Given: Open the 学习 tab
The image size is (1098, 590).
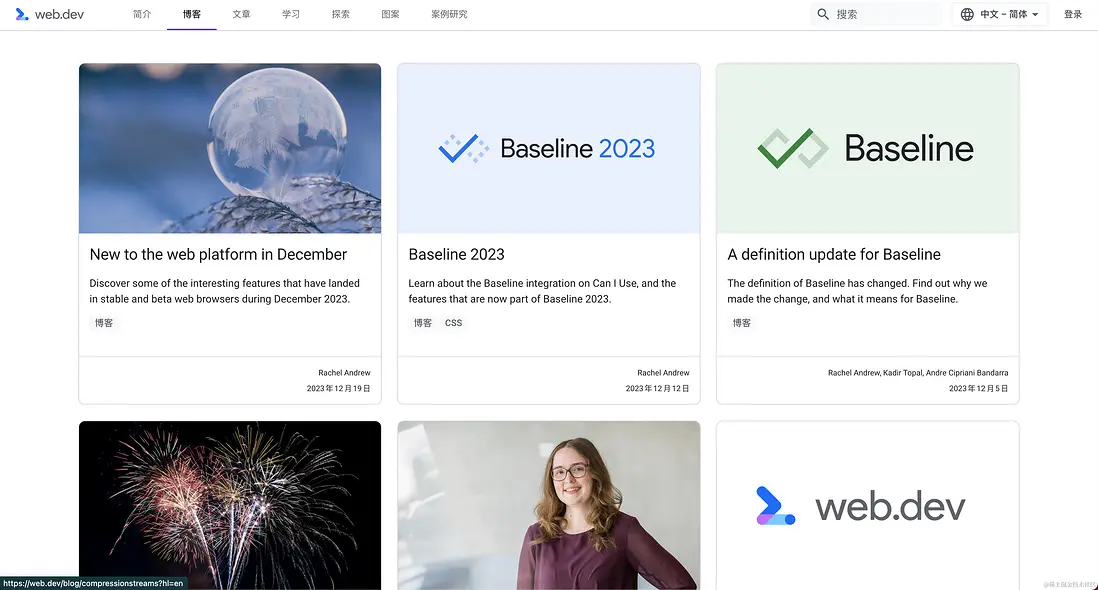Looking at the screenshot, I should [x=291, y=14].
